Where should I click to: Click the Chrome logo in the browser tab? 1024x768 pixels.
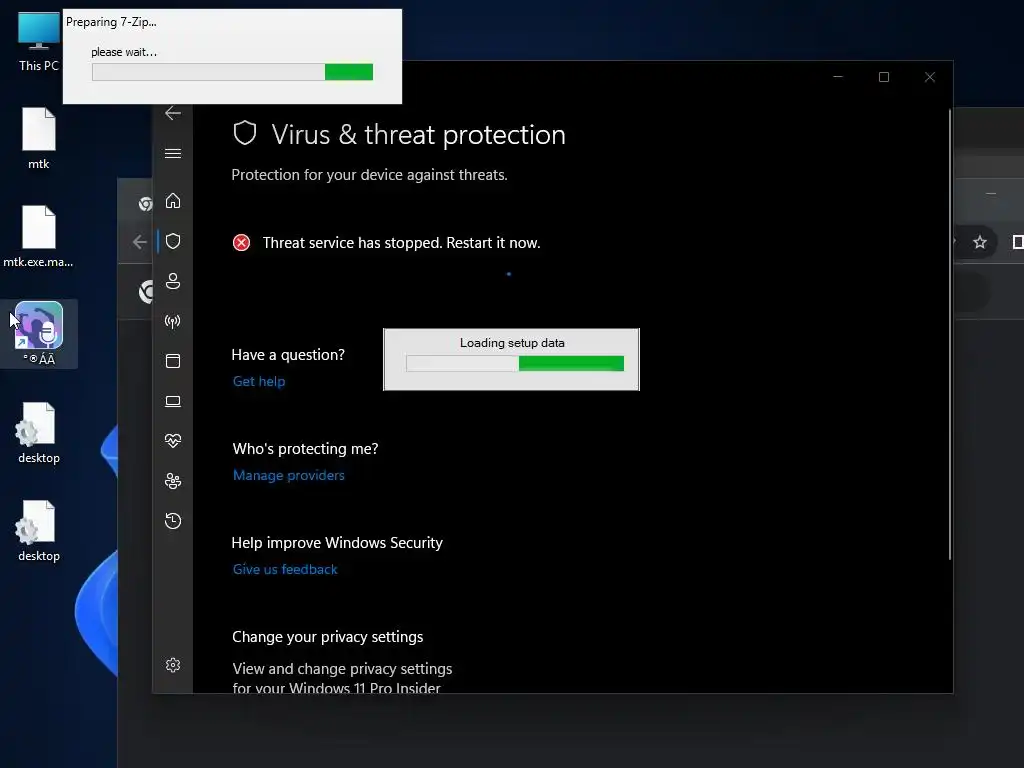(145, 204)
